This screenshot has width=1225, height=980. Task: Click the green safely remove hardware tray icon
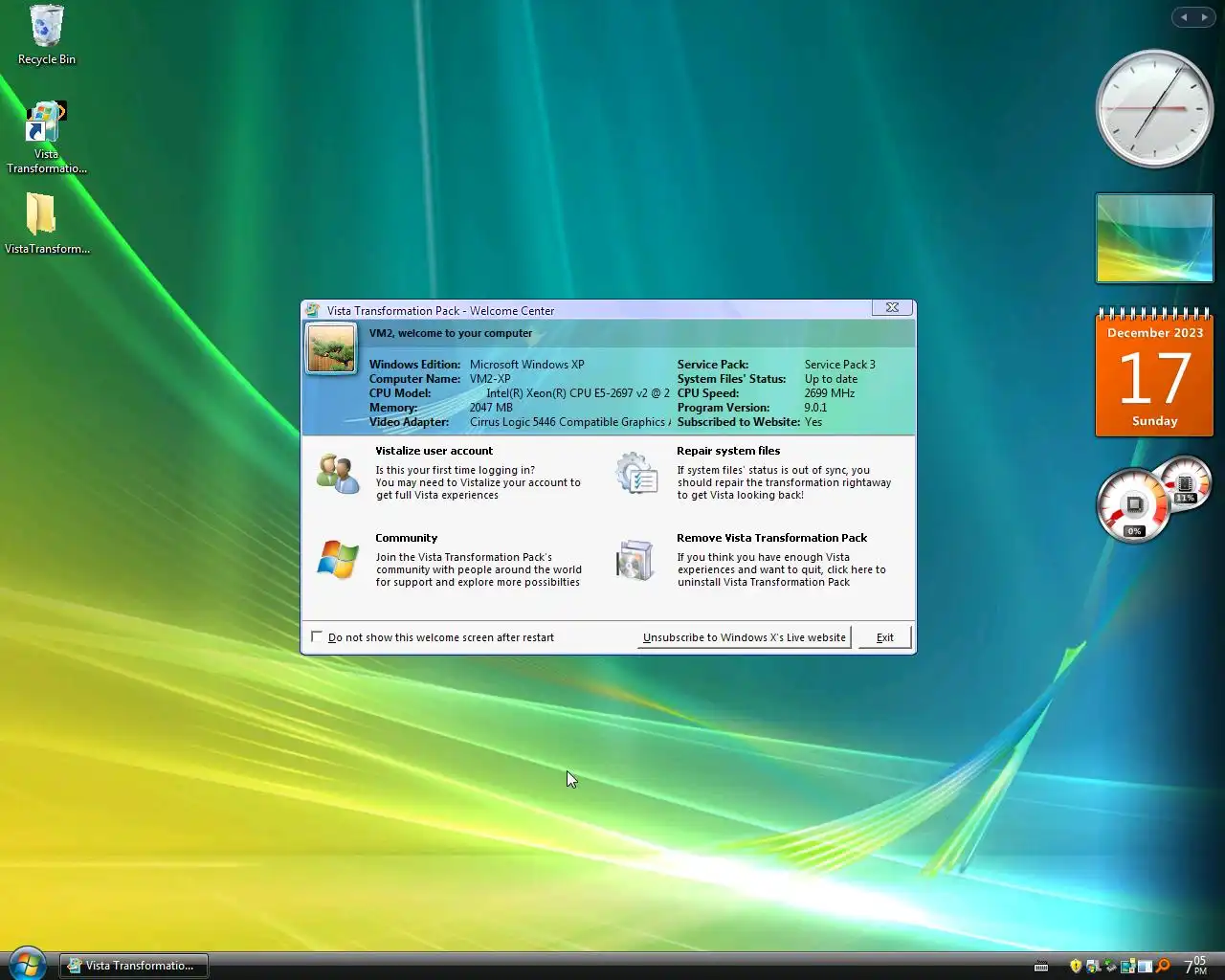click(1110, 966)
